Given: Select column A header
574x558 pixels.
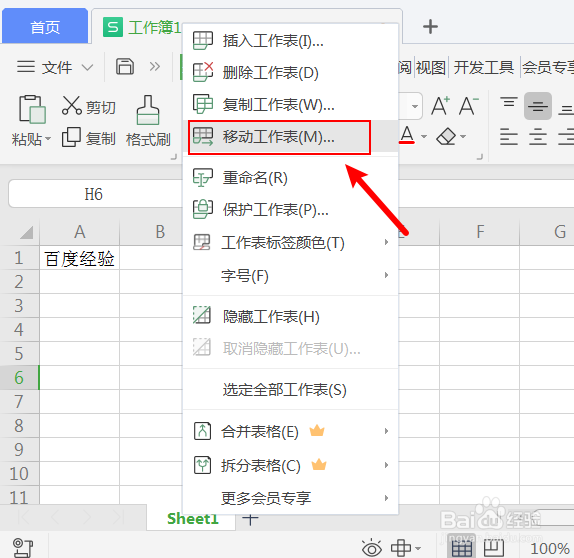Looking at the screenshot, I should coord(79,232).
